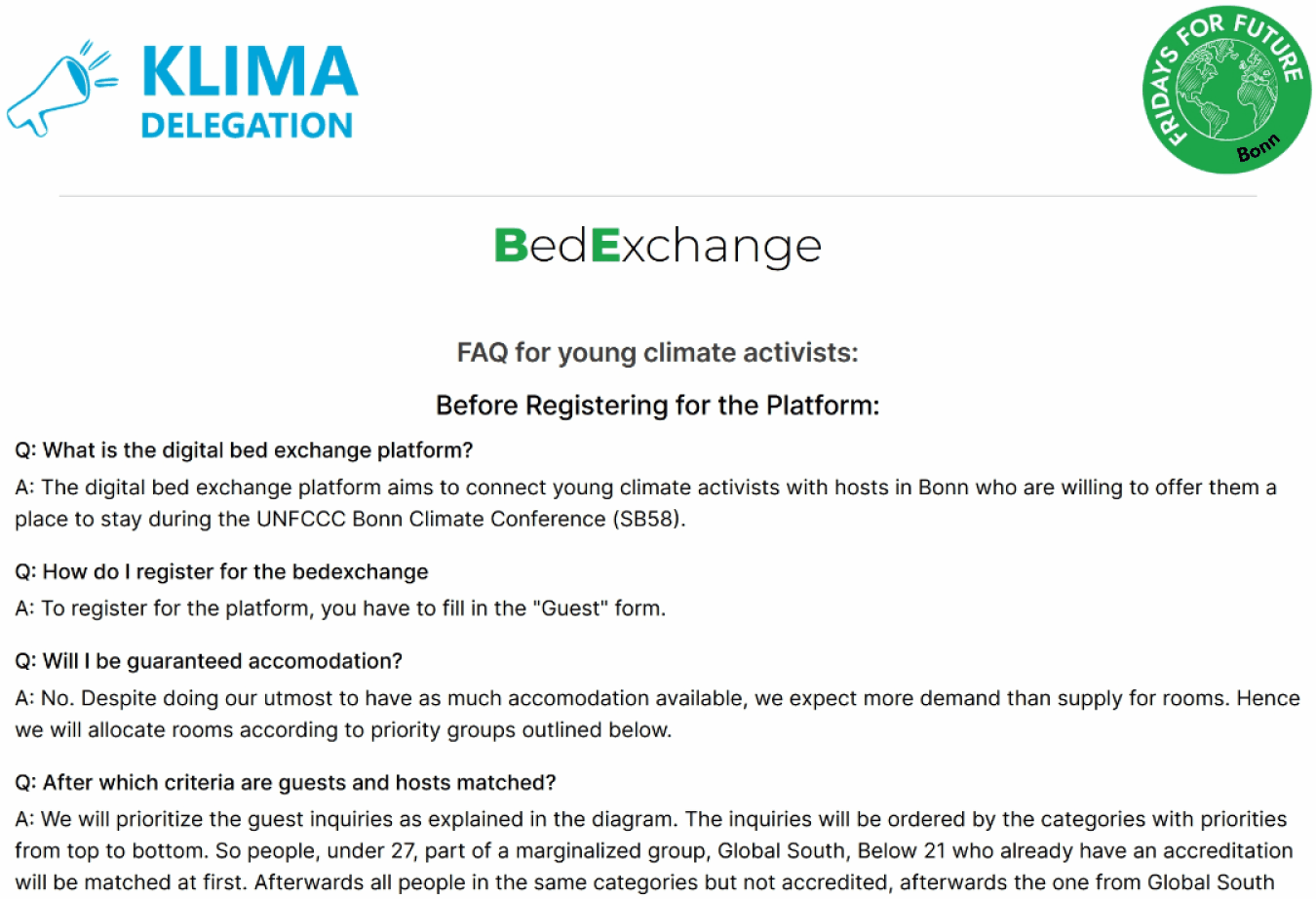
Task: Click the BedExchange logo title
Action: tap(657, 246)
